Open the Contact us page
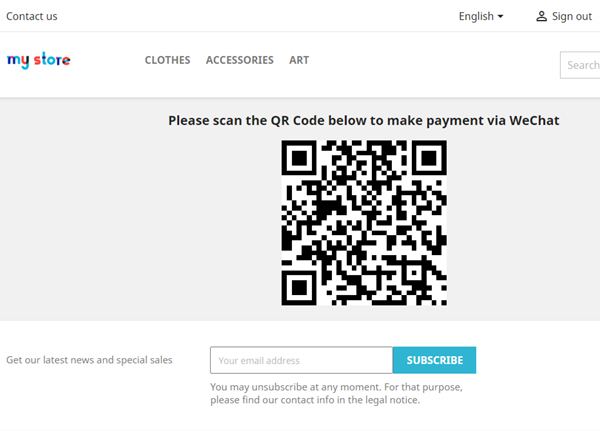 click(32, 16)
